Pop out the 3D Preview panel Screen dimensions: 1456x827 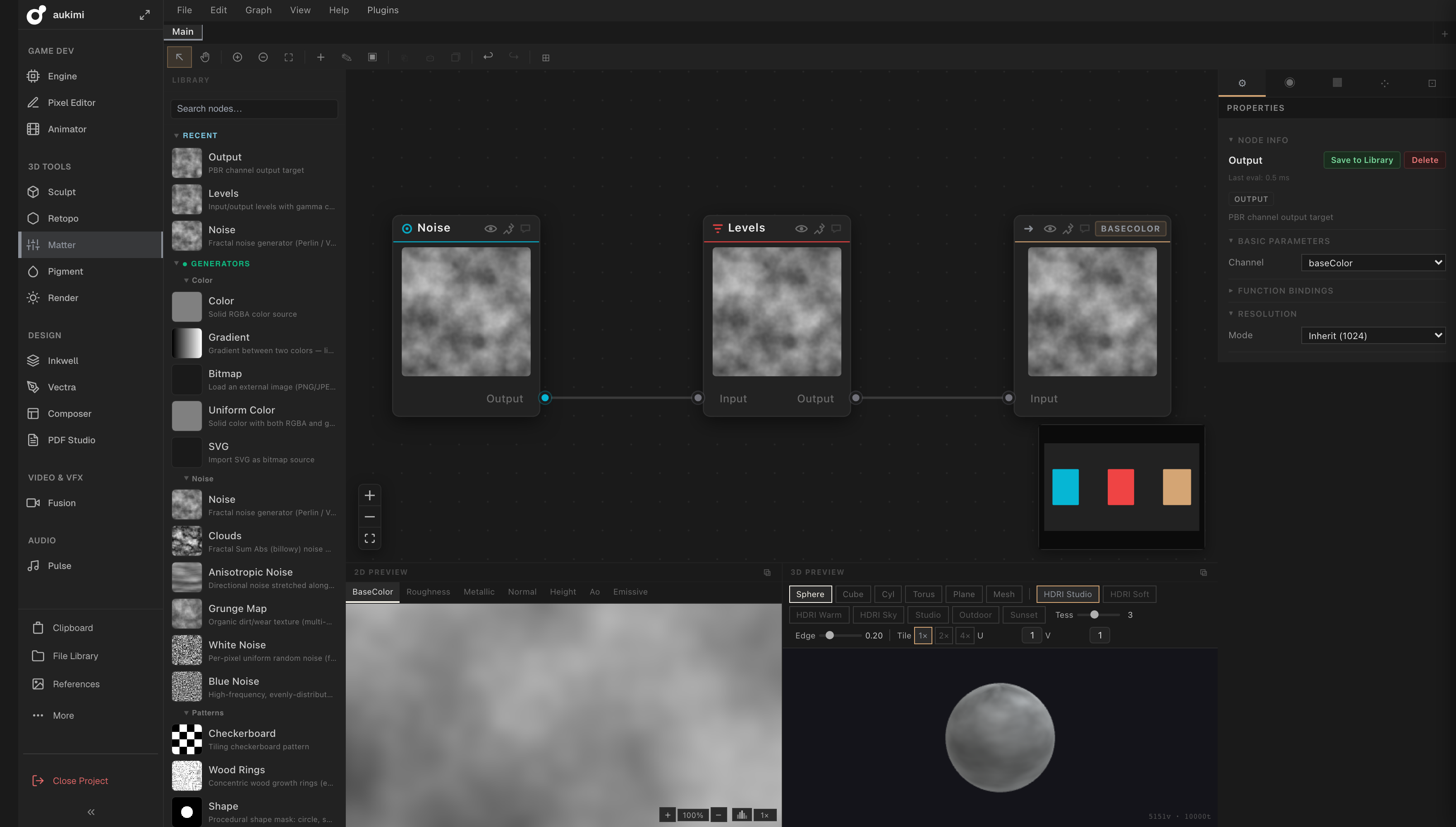click(1203, 573)
